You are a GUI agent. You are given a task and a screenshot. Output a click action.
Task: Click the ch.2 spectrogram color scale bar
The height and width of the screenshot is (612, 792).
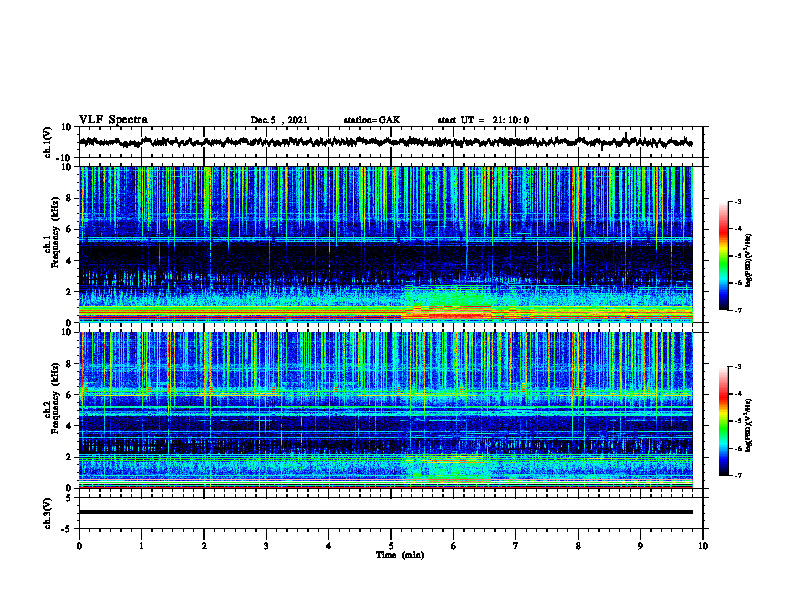pyautogui.click(x=723, y=421)
